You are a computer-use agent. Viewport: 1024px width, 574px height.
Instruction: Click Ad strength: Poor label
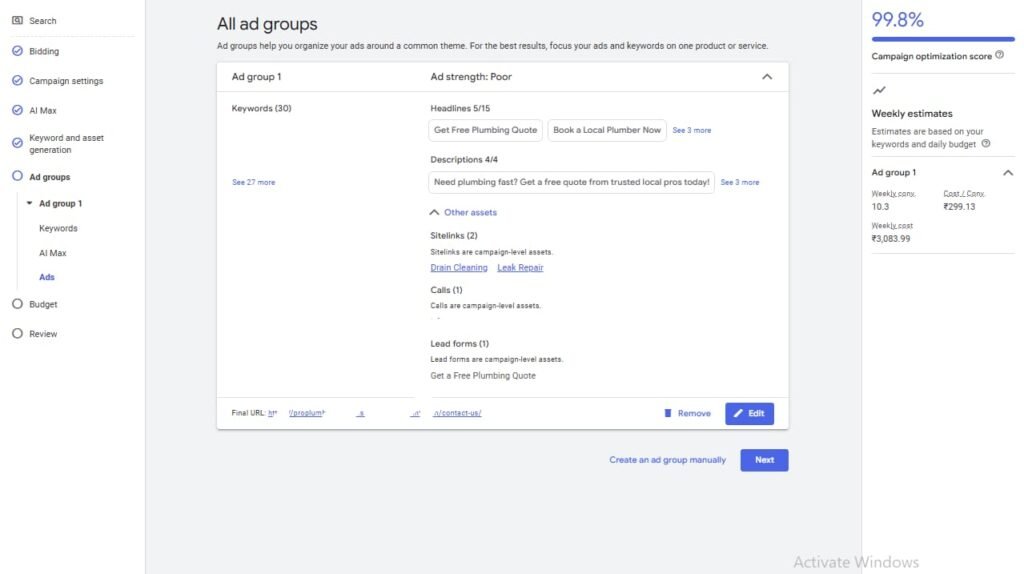point(471,76)
